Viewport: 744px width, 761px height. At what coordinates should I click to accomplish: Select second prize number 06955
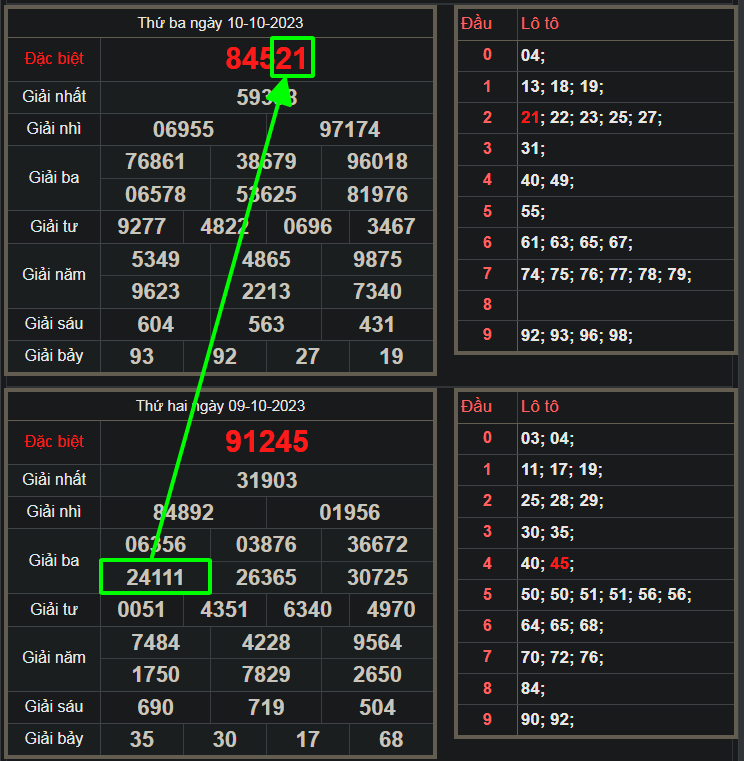point(183,130)
